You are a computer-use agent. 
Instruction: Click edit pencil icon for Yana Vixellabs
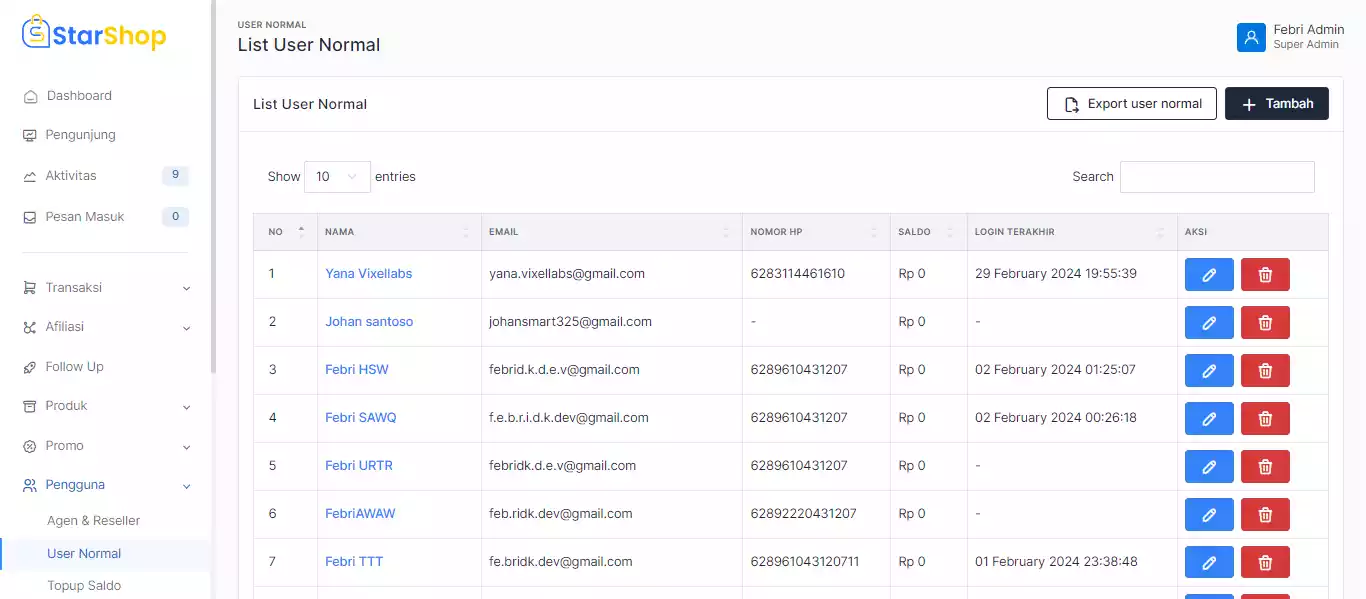1208,275
